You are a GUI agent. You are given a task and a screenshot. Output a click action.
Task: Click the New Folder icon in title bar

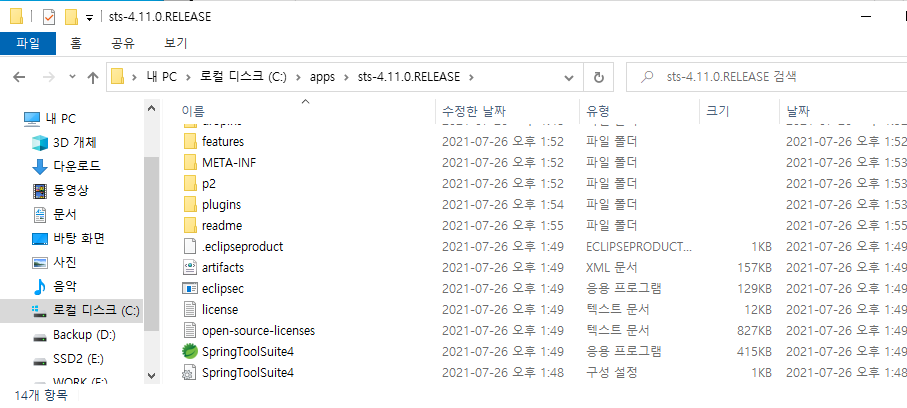coord(71,17)
